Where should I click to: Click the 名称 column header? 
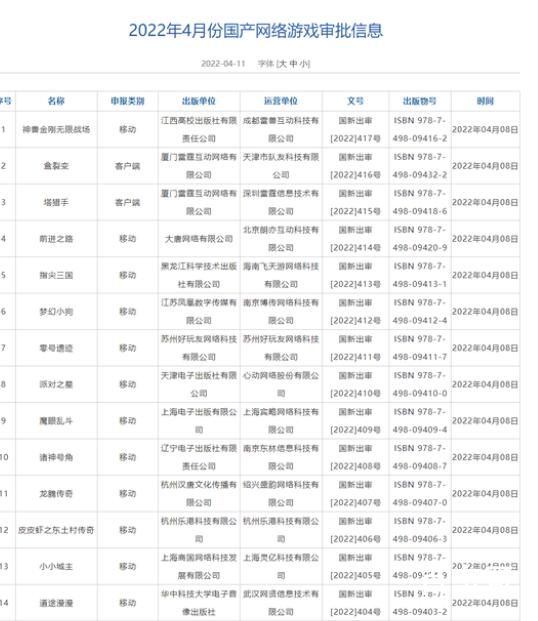pyautogui.click(x=56, y=101)
